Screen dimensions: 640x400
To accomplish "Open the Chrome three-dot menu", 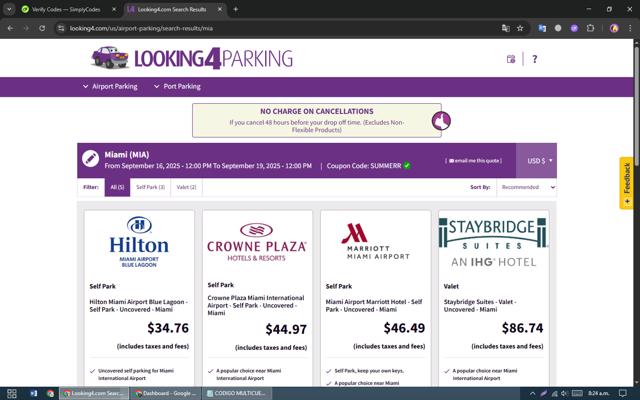I will pos(630,28).
